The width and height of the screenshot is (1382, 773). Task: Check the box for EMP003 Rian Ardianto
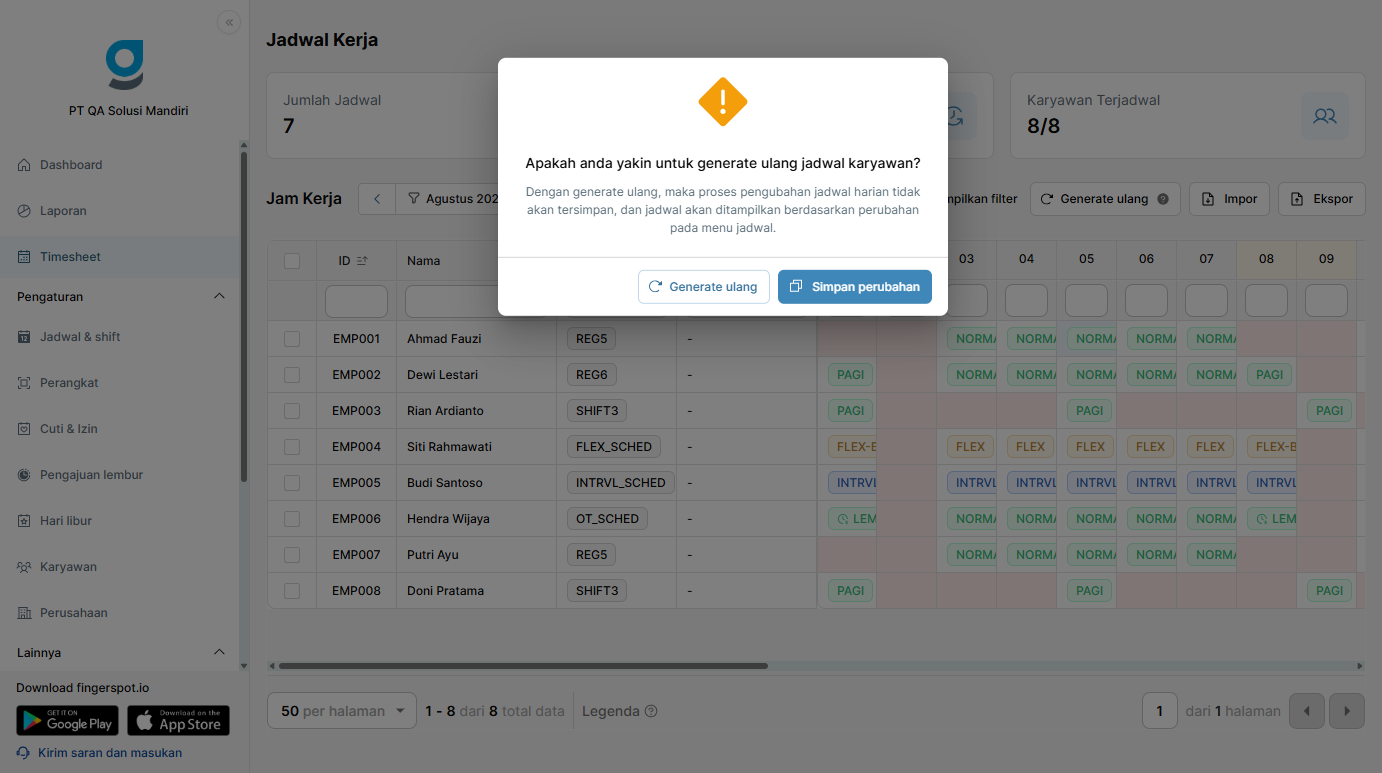(x=292, y=411)
